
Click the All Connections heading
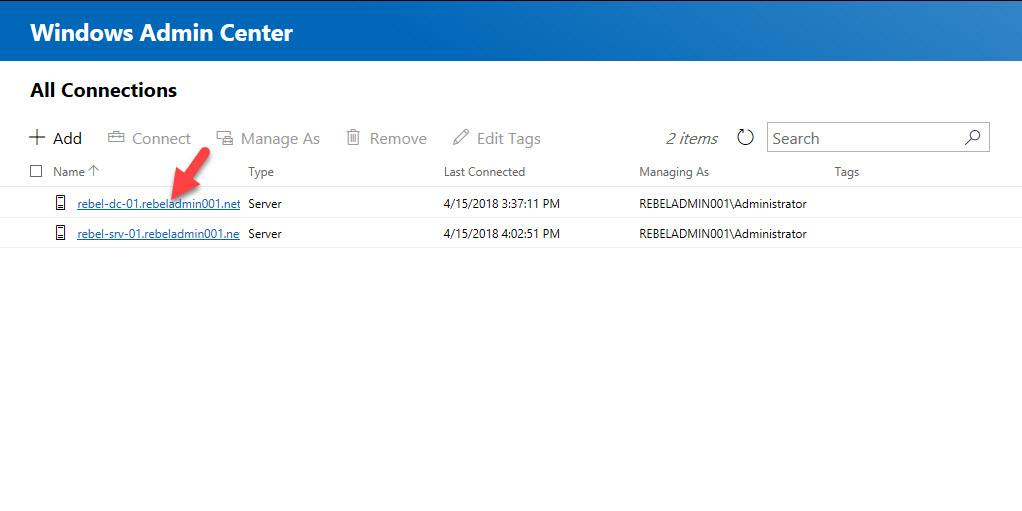(104, 90)
